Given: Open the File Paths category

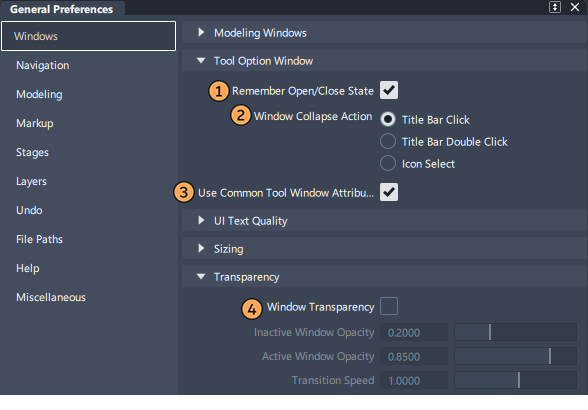Looking at the screenshot, I should click(x=39, y=239).
